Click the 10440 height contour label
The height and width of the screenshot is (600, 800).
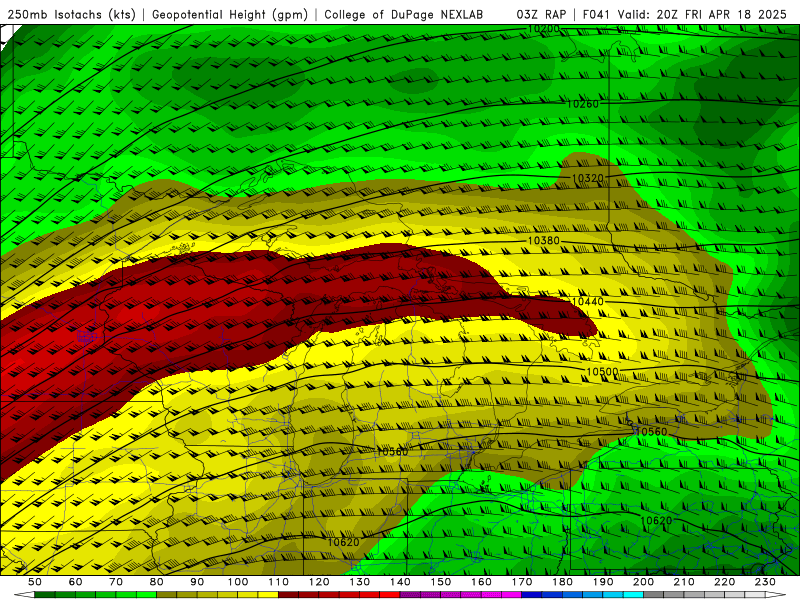(587, 302)
